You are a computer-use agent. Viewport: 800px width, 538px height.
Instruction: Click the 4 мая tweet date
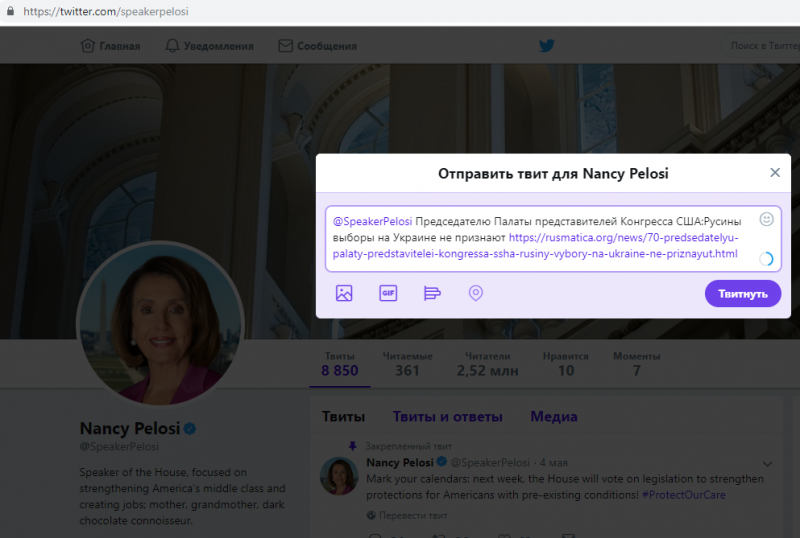click(554, 463)
